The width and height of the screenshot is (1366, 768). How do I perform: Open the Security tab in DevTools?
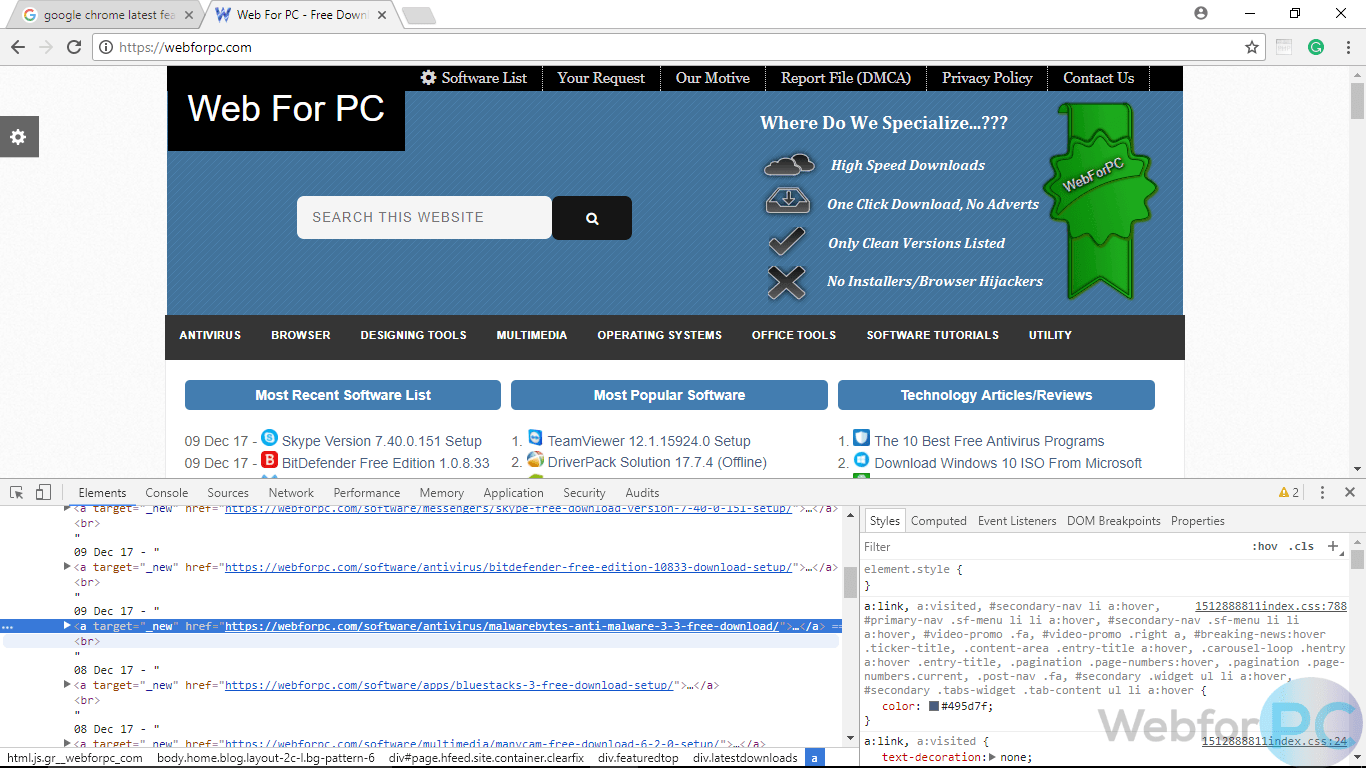tap(584, 492)
